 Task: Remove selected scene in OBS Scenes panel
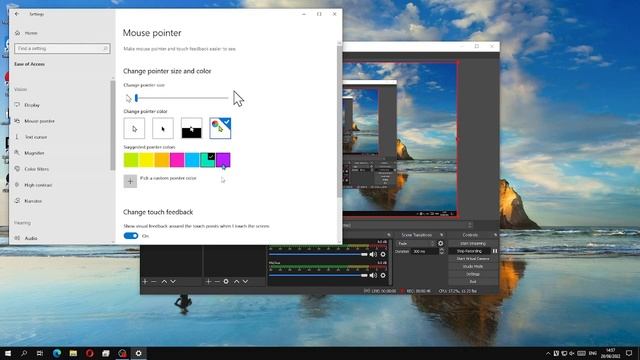154,282
